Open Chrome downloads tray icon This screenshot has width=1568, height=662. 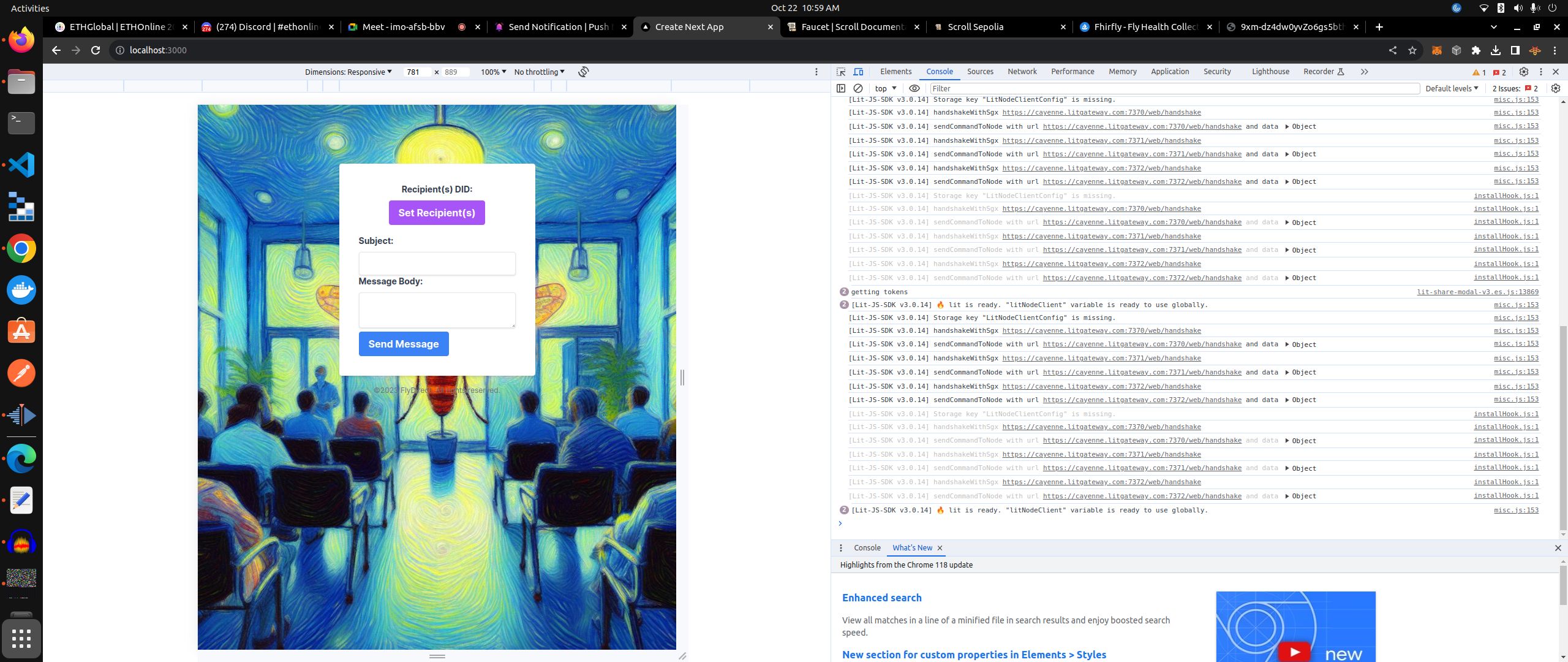tap(1495, 50)
